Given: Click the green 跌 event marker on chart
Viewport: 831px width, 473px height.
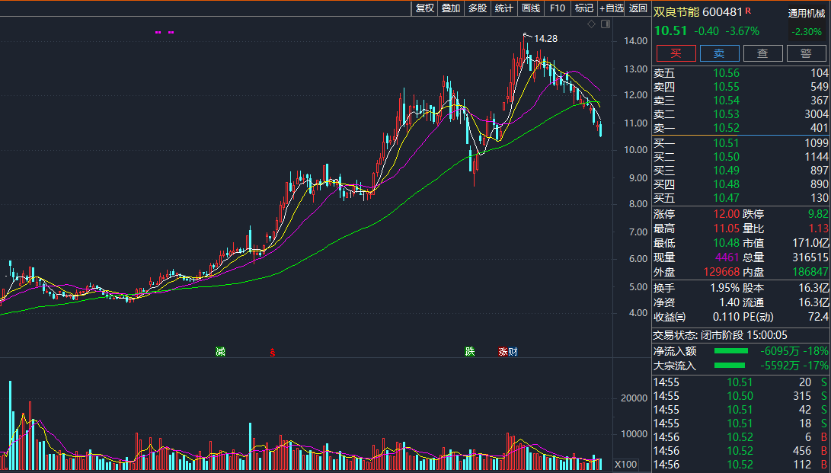Looking at the screenshot, I should (469, 351).
